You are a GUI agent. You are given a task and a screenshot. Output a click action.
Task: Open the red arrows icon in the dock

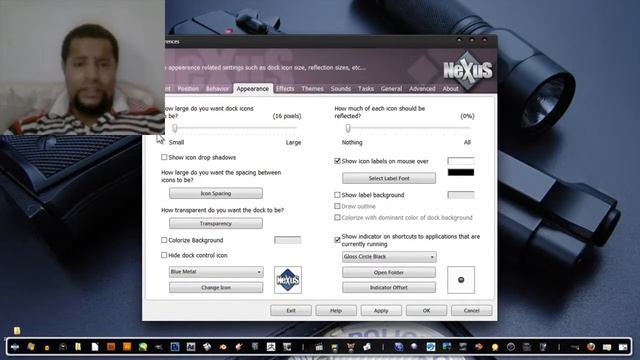479,347
